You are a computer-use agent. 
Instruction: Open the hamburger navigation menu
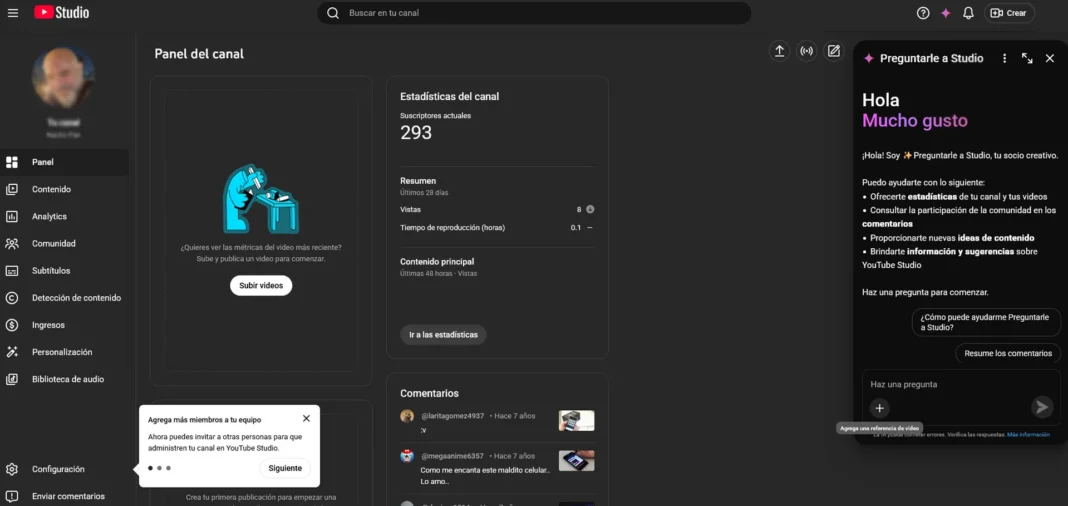tap(12, 13)
